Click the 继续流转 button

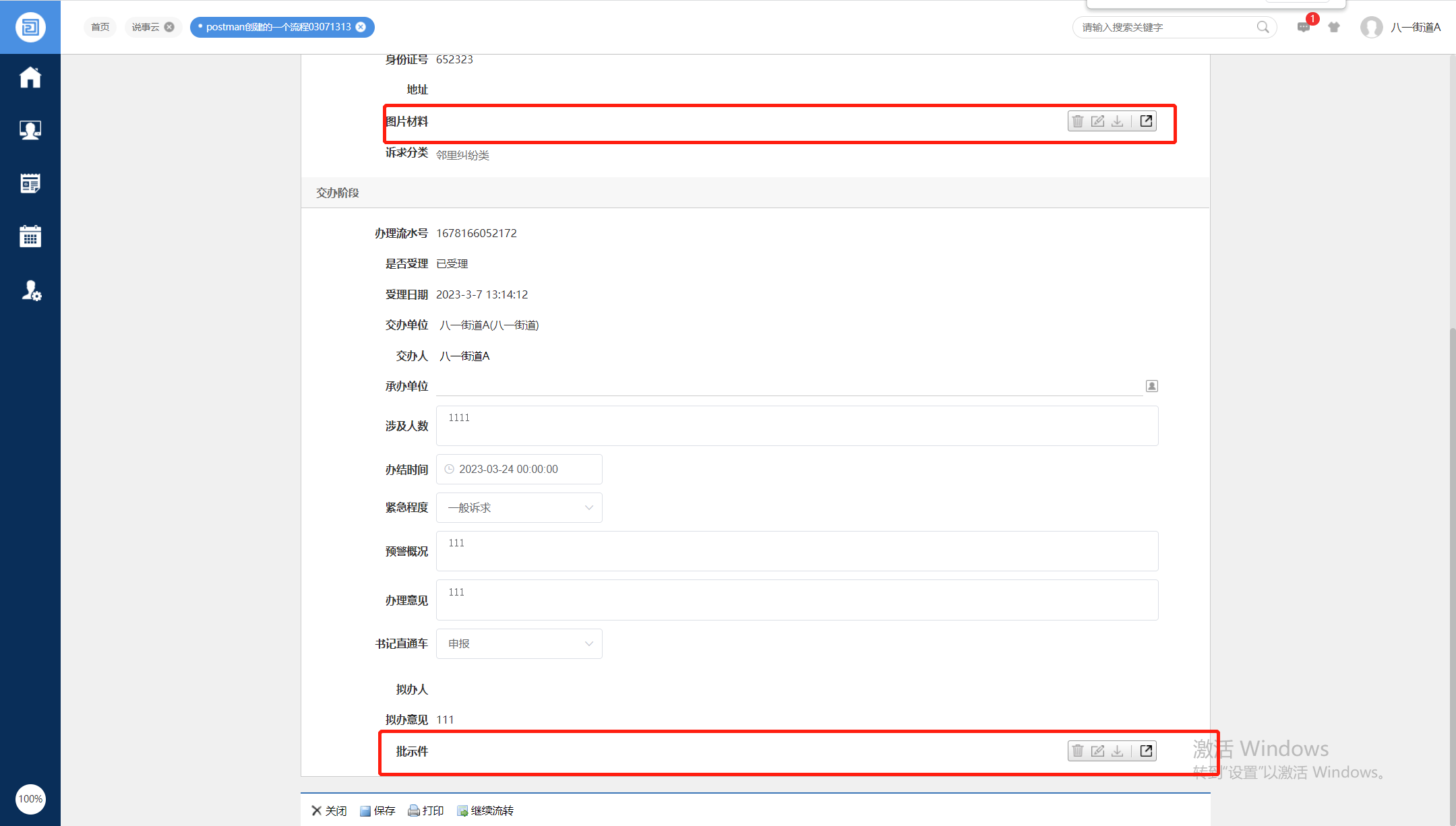[x=485, y=811]
